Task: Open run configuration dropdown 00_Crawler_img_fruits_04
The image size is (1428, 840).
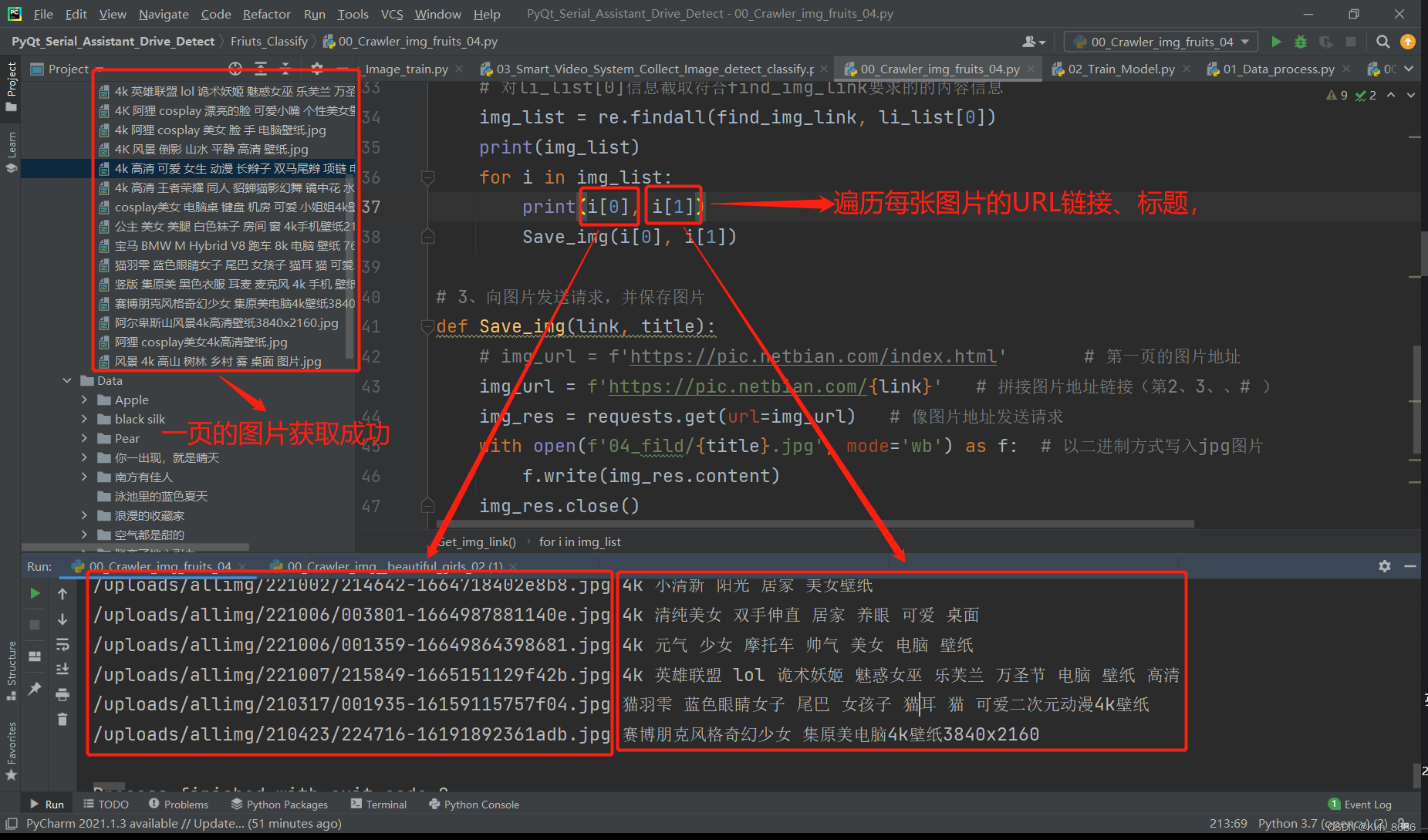Action: pyautogui.click(x=1161, y=42)
